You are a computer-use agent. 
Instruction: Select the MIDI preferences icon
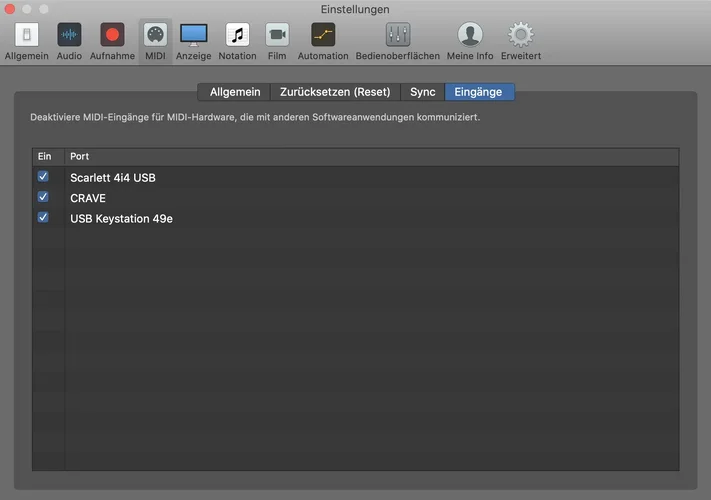pyautogui.click(x=155, y=41)
